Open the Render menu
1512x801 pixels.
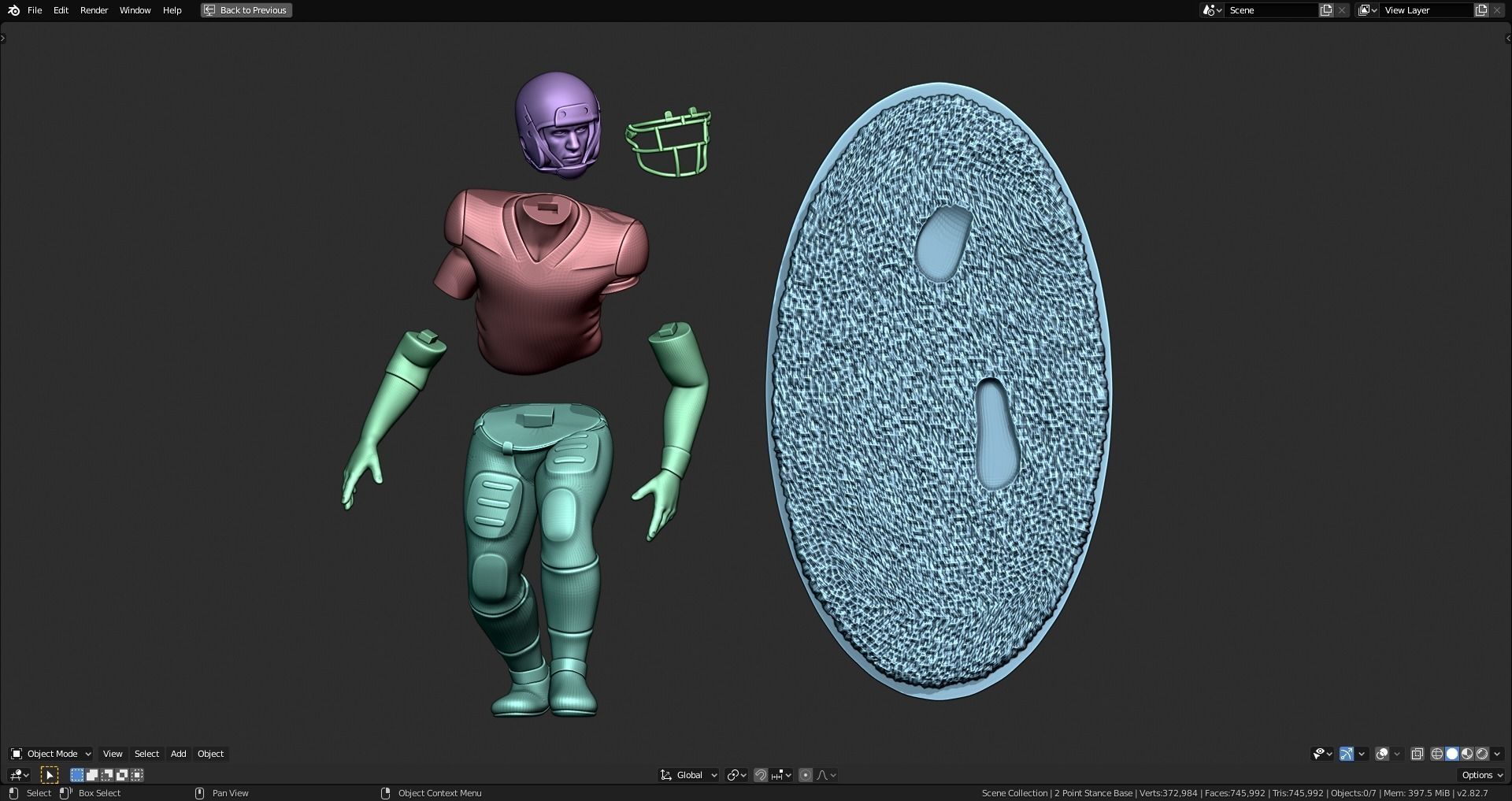(x=94, y=10)
